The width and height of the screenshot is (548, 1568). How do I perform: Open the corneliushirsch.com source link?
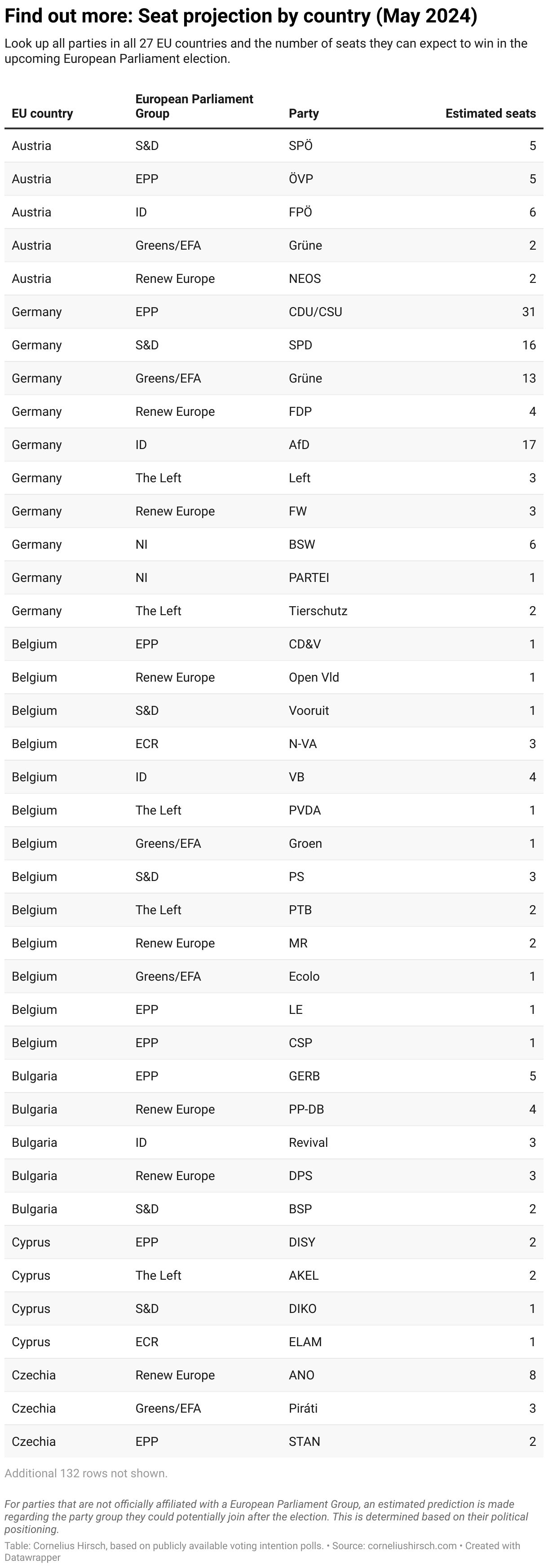412,1546
